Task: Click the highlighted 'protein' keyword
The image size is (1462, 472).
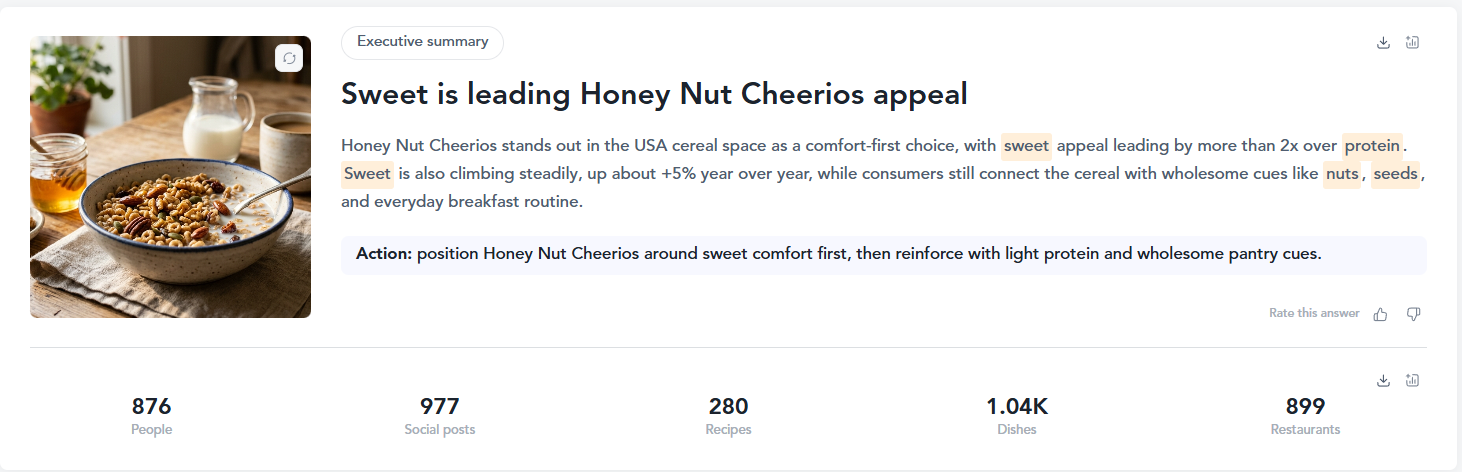Action: 1372,146
